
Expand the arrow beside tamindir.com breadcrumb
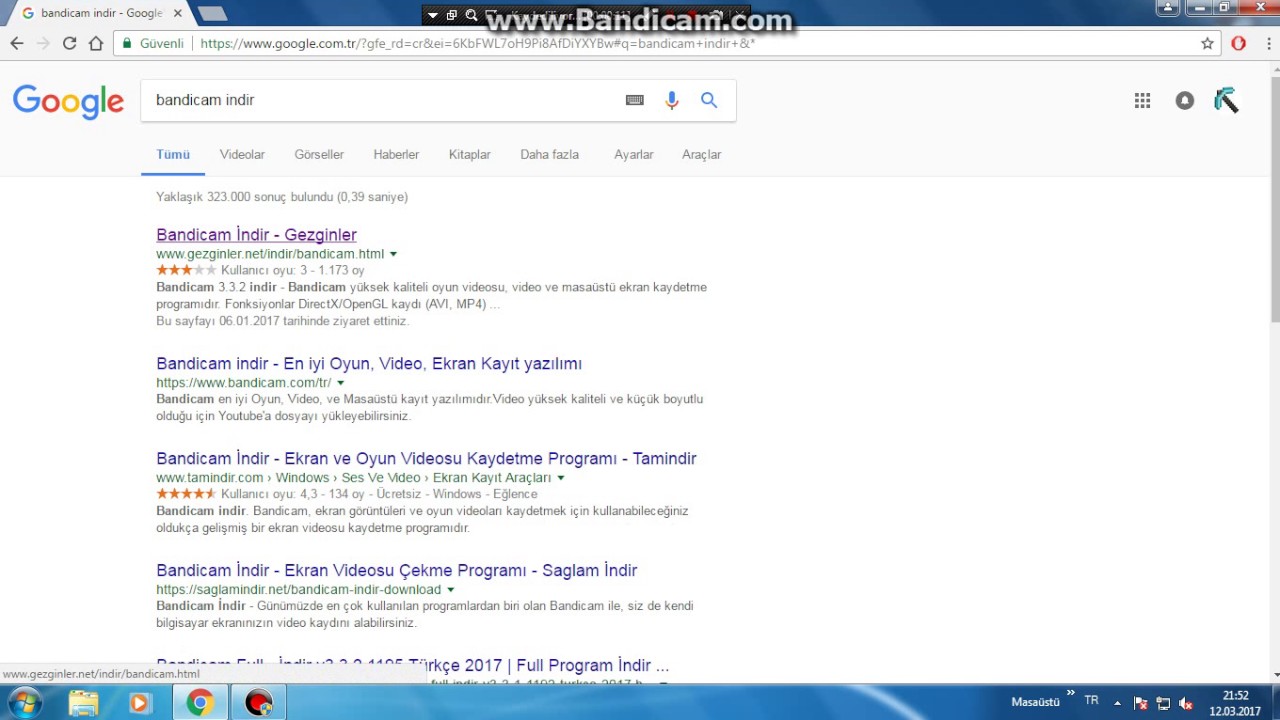click(x=560, y=478)
